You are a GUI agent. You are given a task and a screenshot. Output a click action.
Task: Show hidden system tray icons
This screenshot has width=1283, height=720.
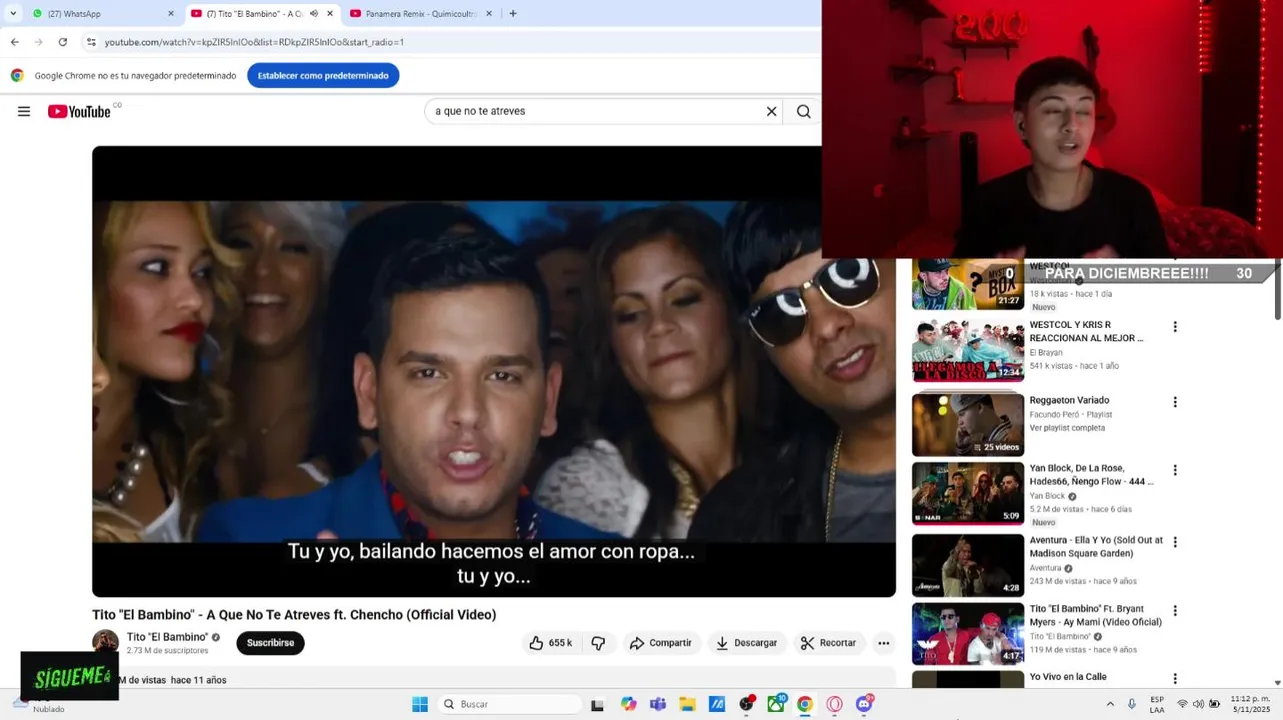[1110, 704]
